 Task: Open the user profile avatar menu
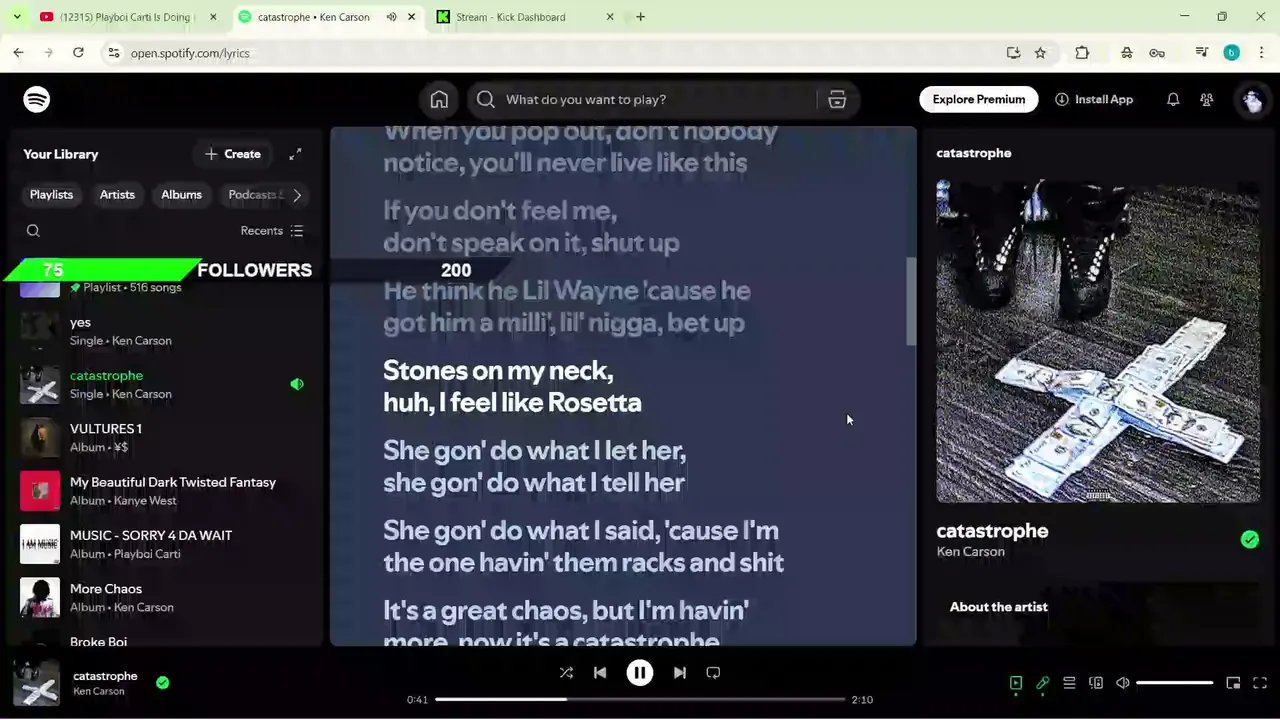(x=1252, y=99)
